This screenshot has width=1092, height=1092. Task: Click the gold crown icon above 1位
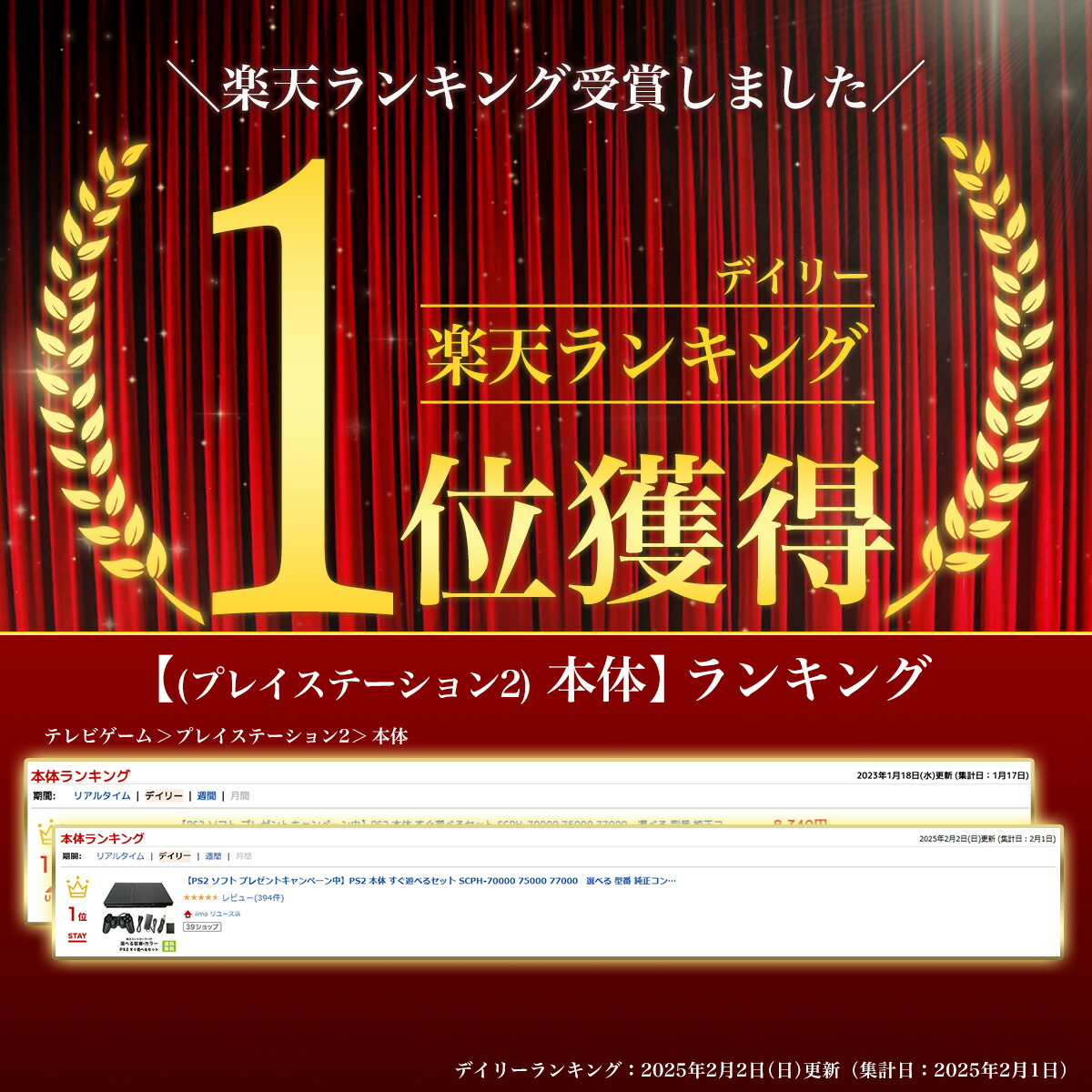[x=78, y=887]
